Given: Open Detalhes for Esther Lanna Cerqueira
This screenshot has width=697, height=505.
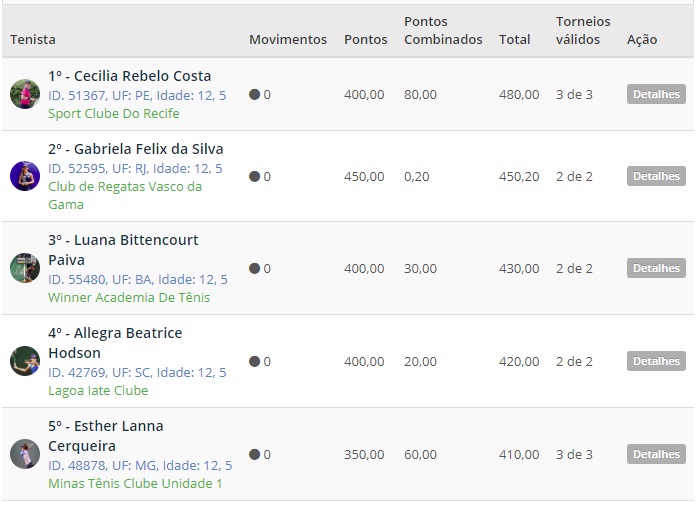Looking at the screenshot, I should click(x=656, y=454).
